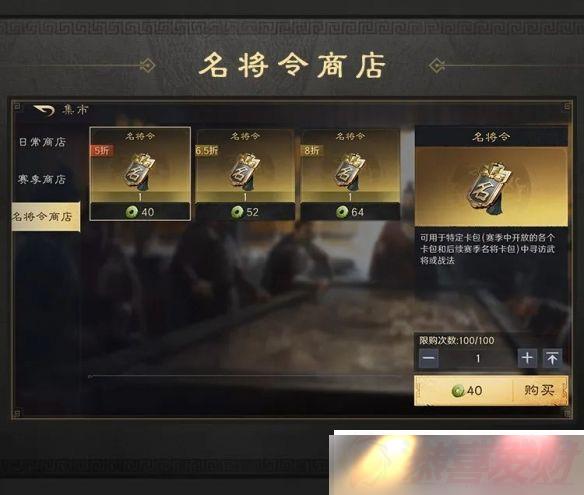Click the horizontal scrollbar below item list
This screenshot has height=495, width=584.
245,377
